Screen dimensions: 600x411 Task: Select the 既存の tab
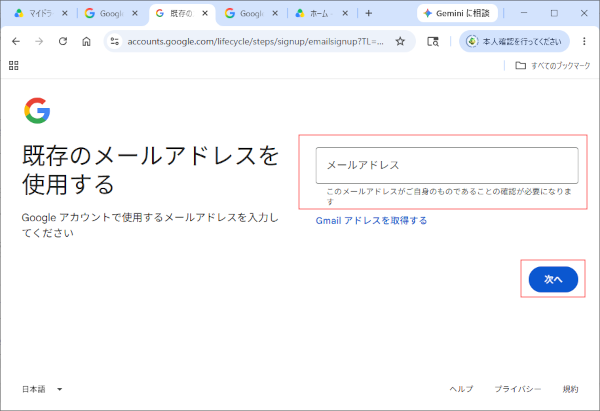coord(180,13)
